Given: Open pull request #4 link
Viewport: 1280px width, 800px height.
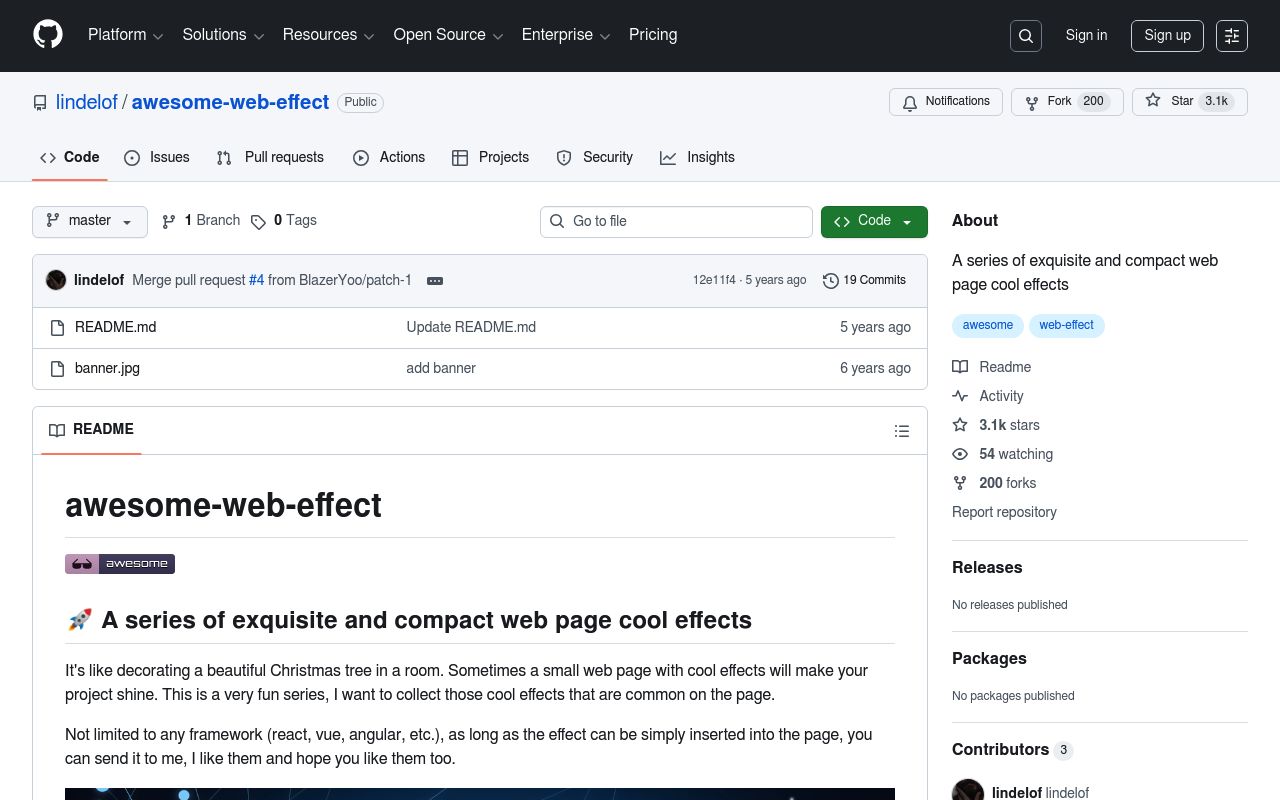Looking at the screenshot, I should (256, 280).
